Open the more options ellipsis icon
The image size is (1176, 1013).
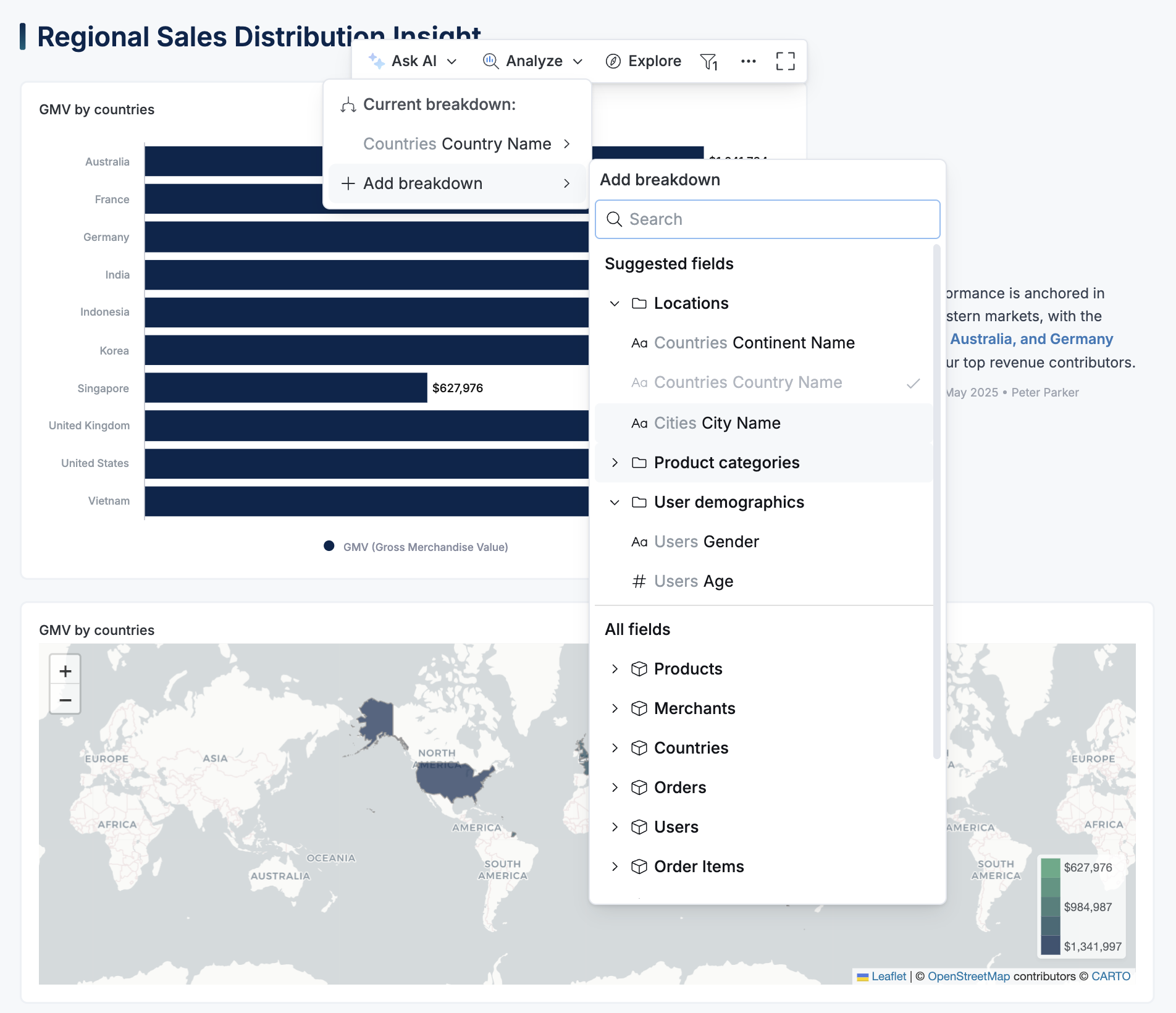pyautogui.click(x=748, y=61)
